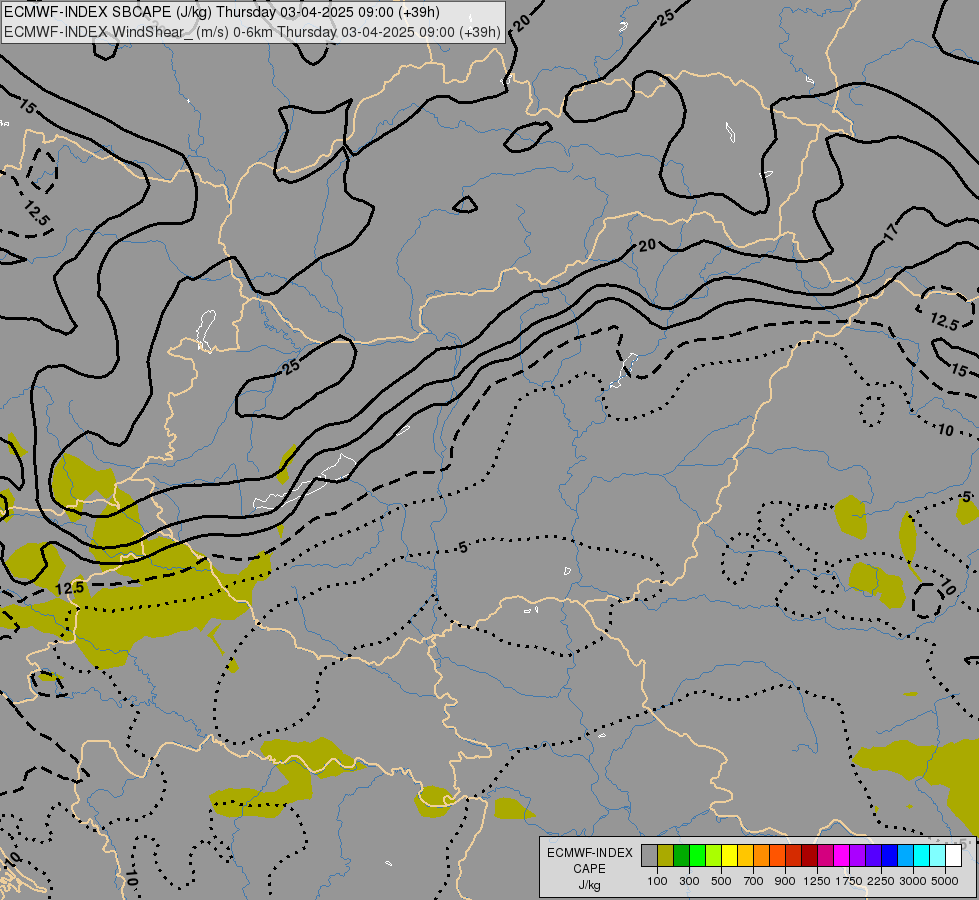
Task: Pick the cyan 3000 J/kg swatch
Action: coord(922,856)
